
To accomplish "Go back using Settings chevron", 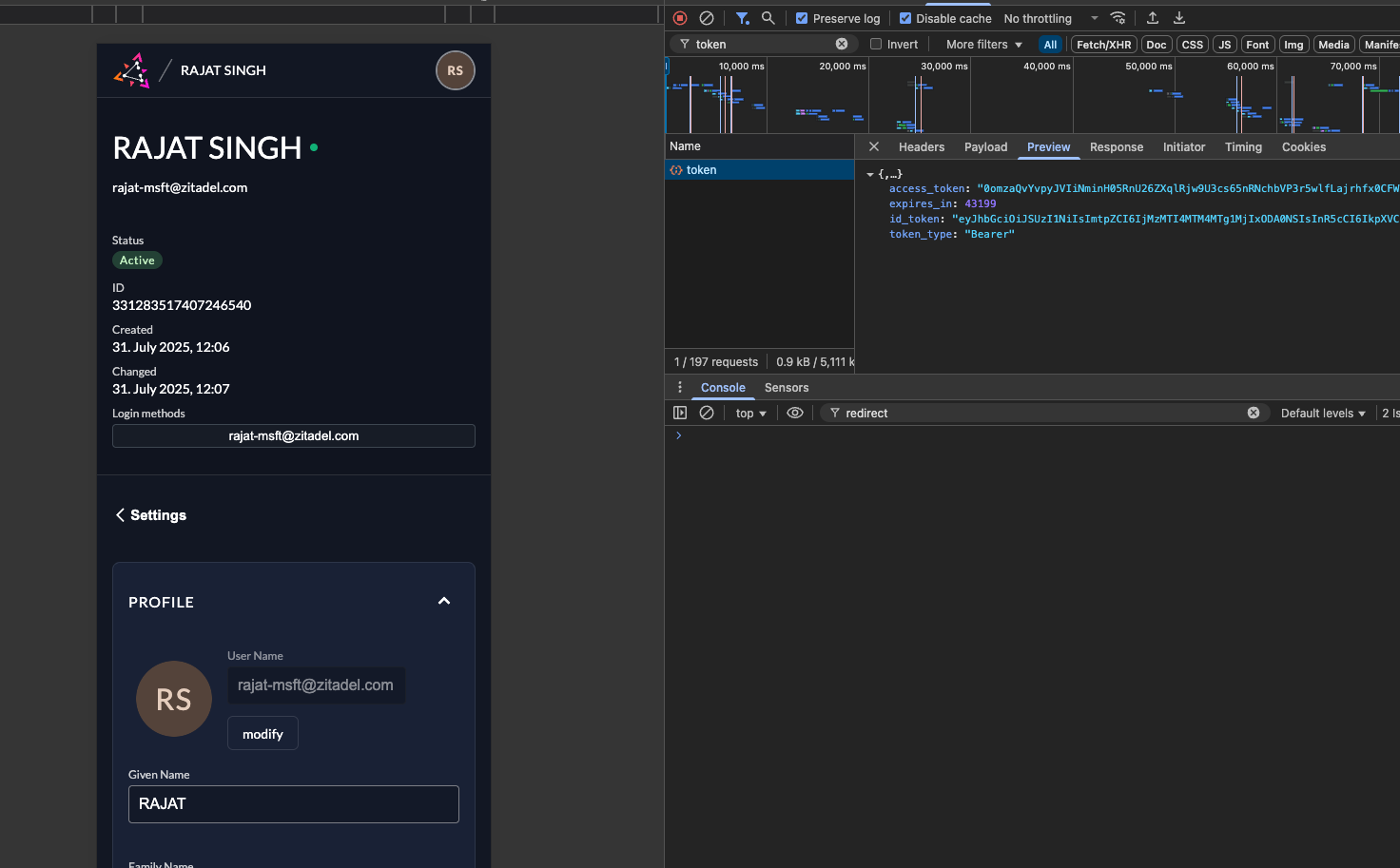I will pos(120,514).
